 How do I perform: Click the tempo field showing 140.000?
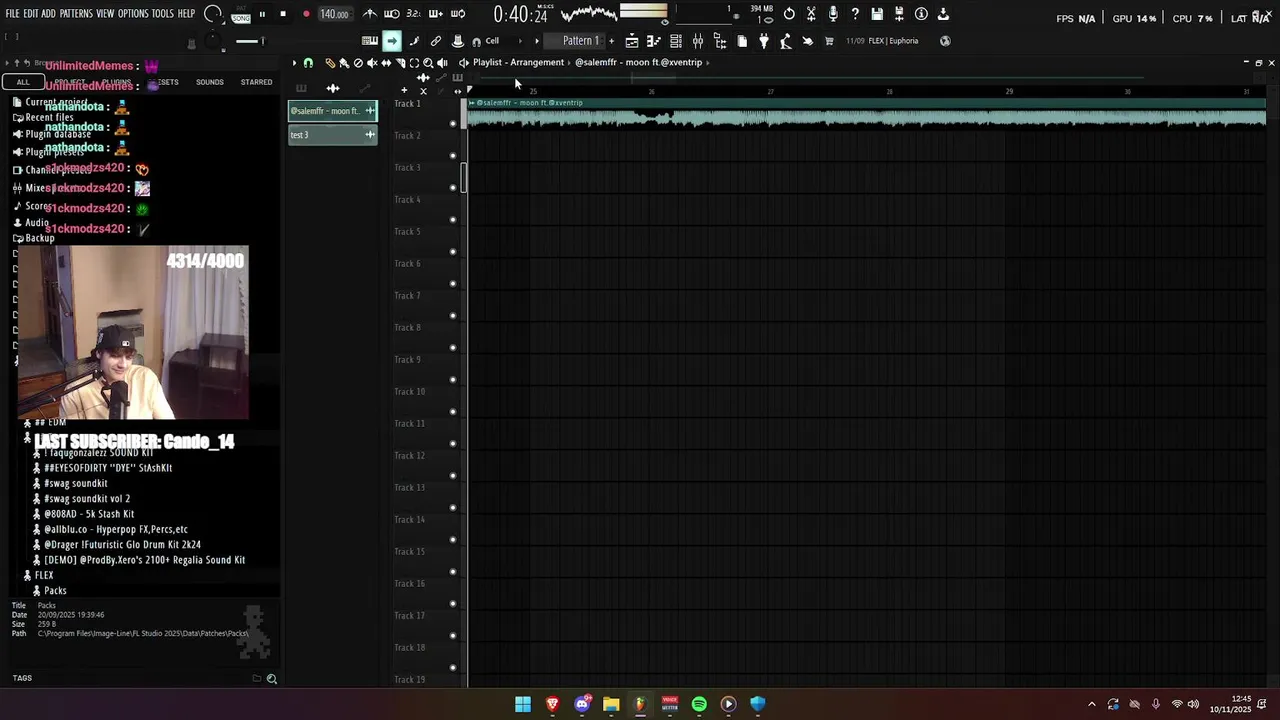[335, 14]
